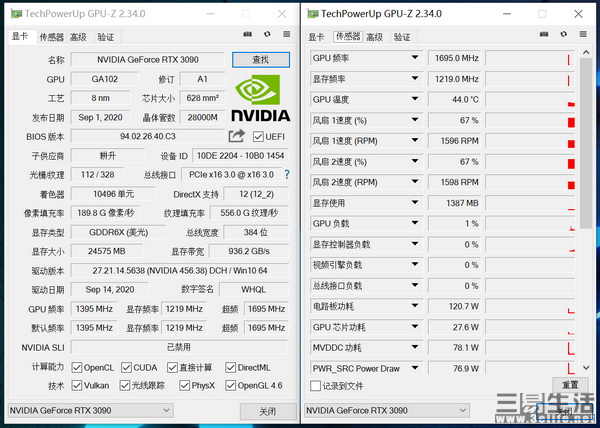This screenshot has height=428, width=600.
Task: Click the BIOS export share arrow icon
Action: pyautogui.click(x=236, y=136)
